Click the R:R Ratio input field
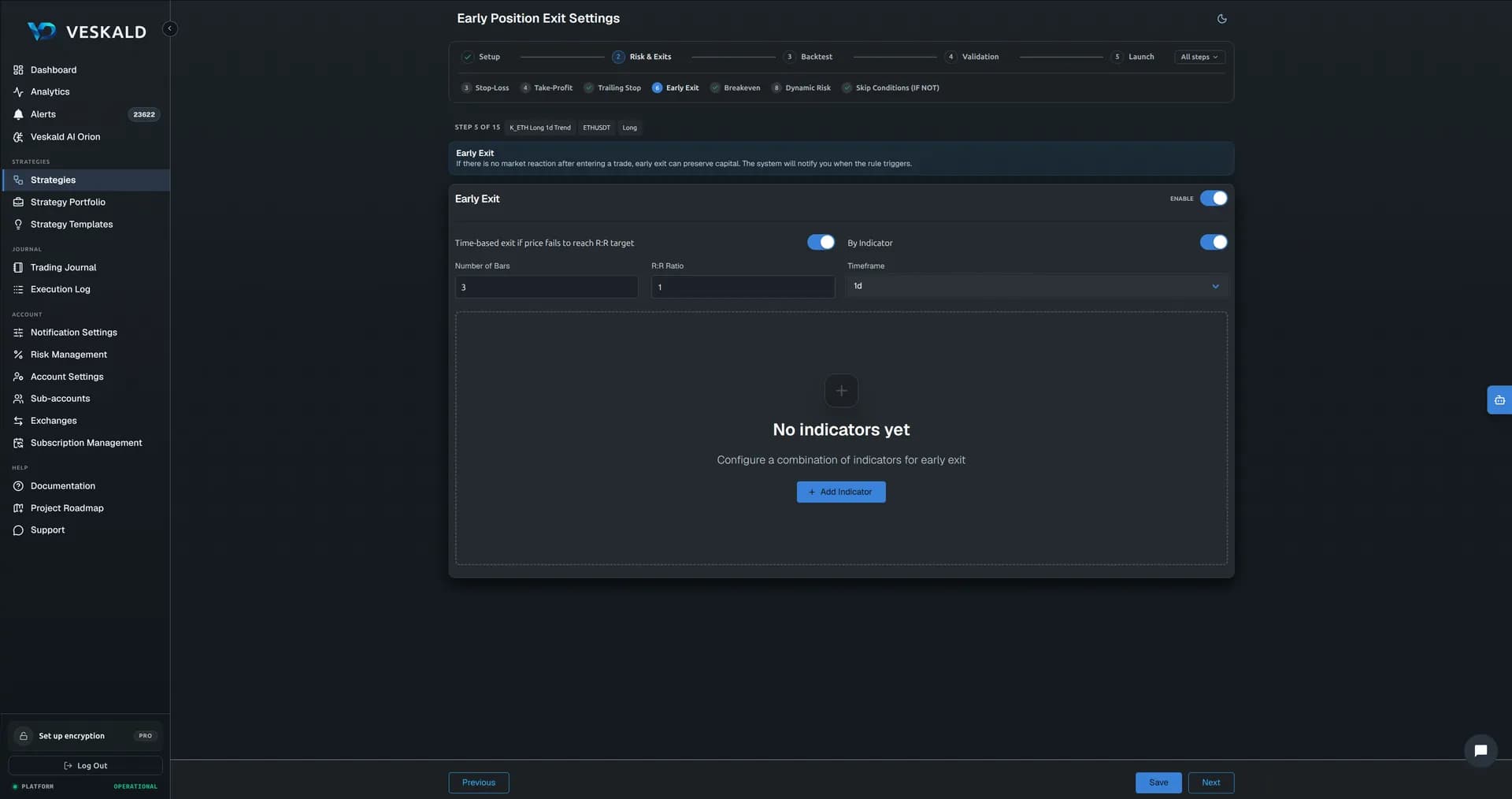 pos(743,287)
